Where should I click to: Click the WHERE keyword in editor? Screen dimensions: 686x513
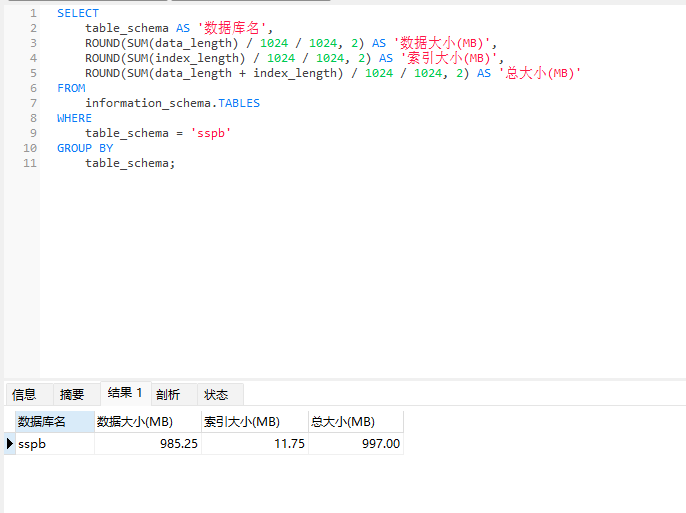pos(74,118)
